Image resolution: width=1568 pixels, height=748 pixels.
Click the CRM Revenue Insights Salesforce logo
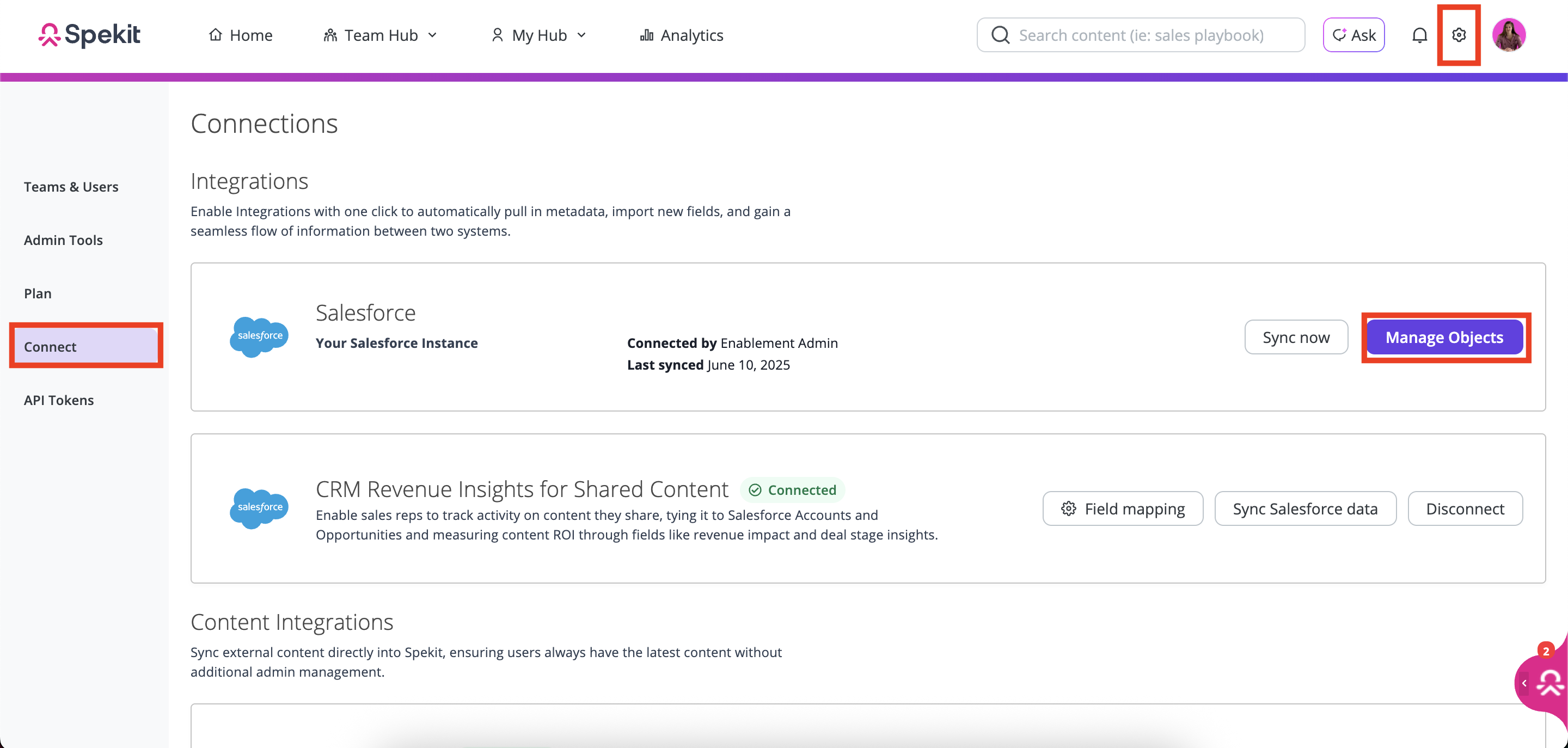(x=259, y=507)
